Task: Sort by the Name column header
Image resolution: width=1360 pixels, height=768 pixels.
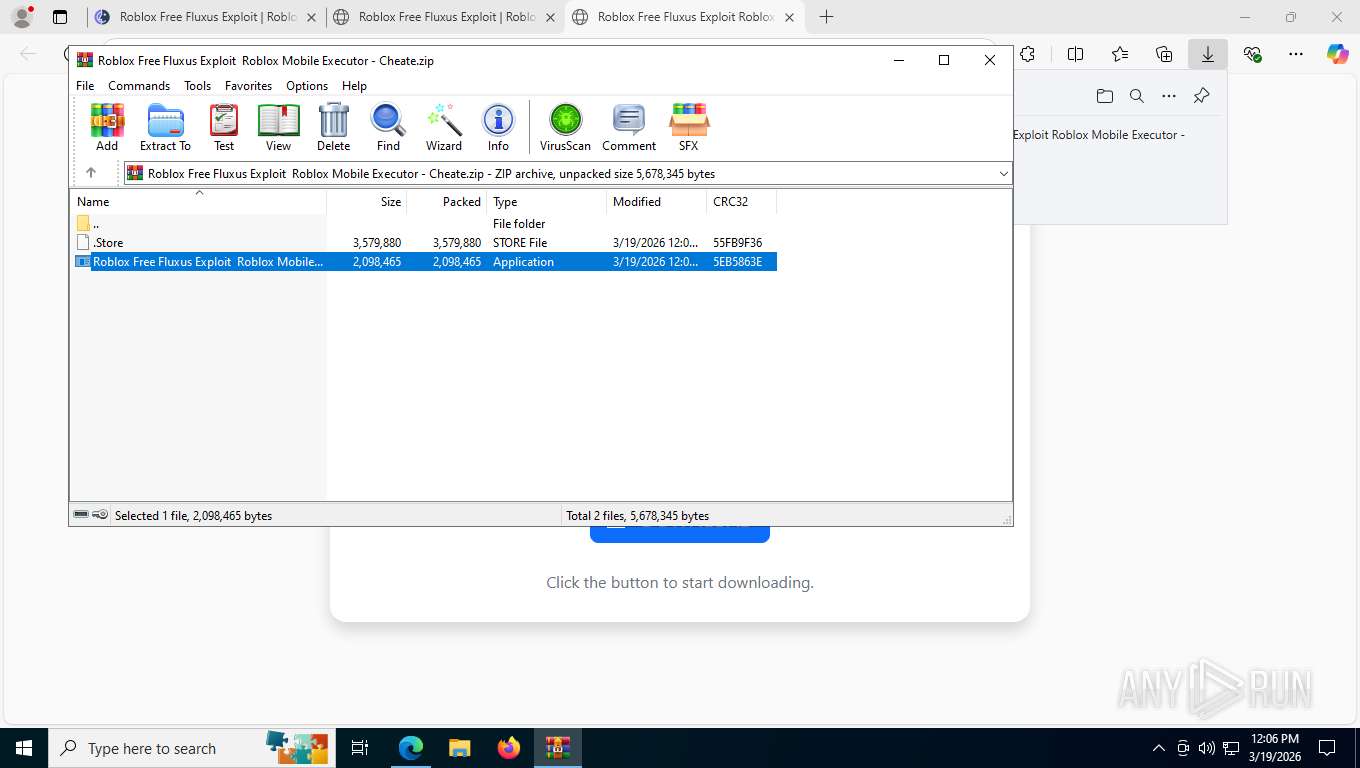Action: (198, 201)
